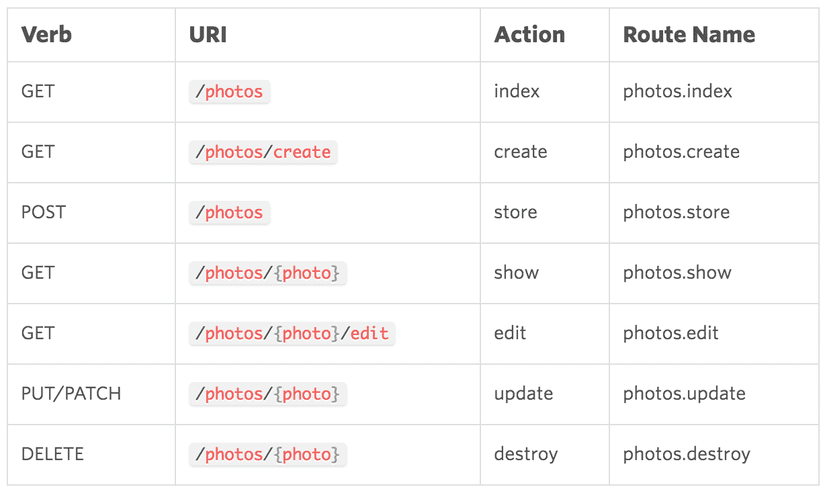Click the photos.store route name

(x=676, y=212)
